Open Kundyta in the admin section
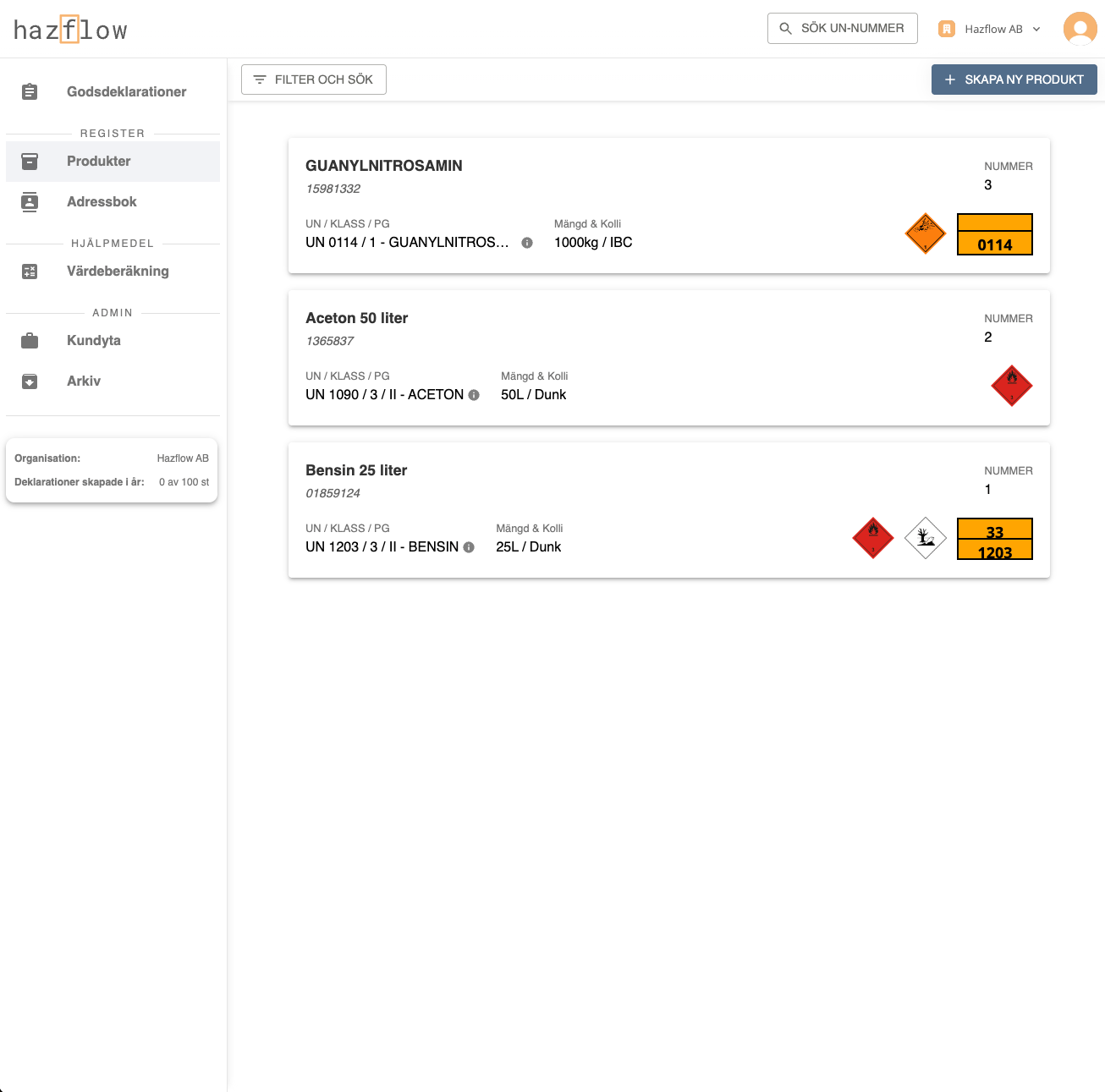 point(94,340)
